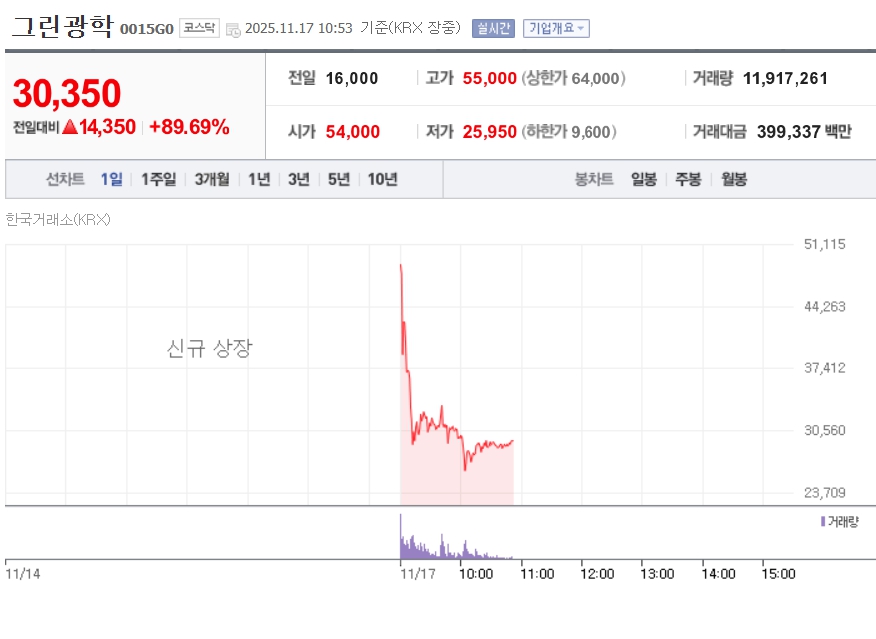This screenshot has height=639, width=876.
Task: Select the 1일 line chart period
Action: (x=111, y=179)
